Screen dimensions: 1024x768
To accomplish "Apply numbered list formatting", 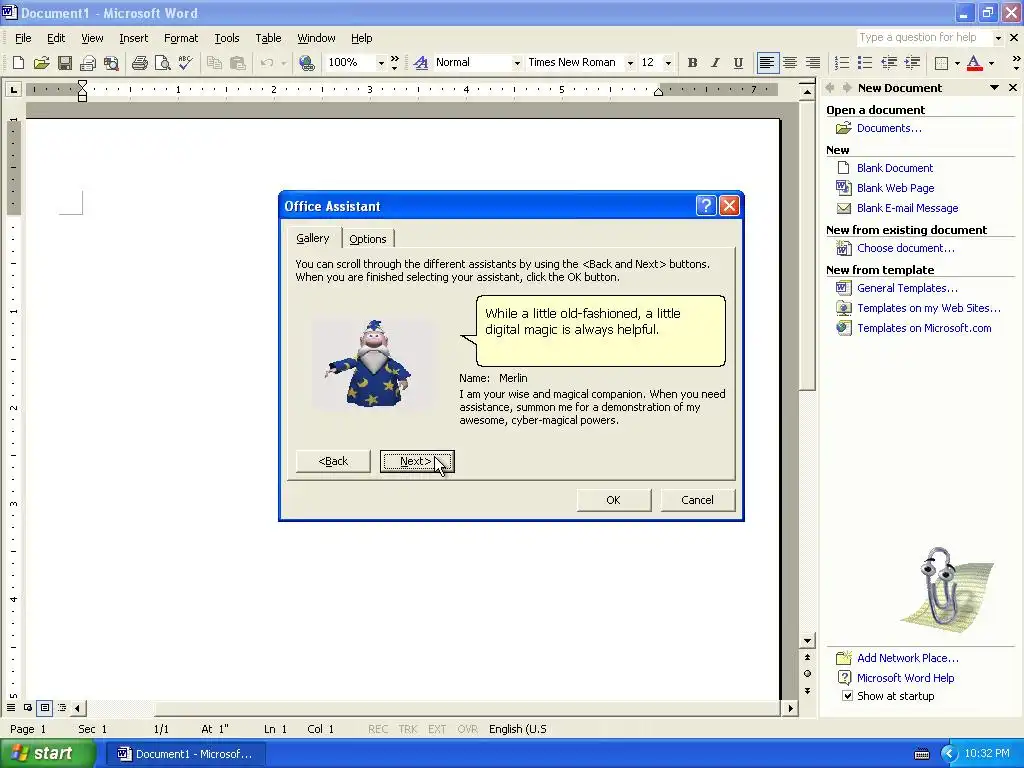I will 842,63.
